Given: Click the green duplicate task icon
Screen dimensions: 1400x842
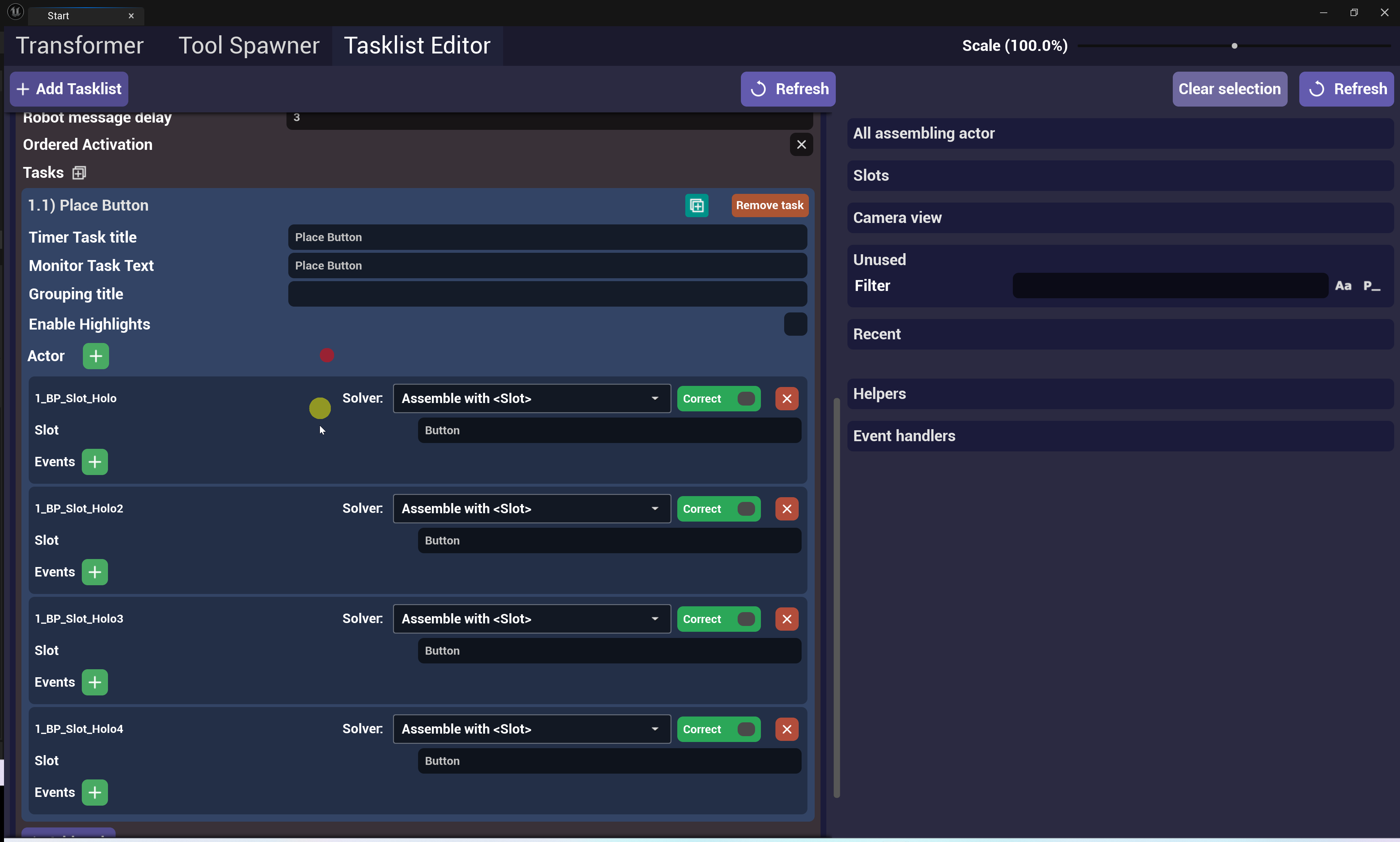Looking at the screenshot, I should [x=696, y=205].
